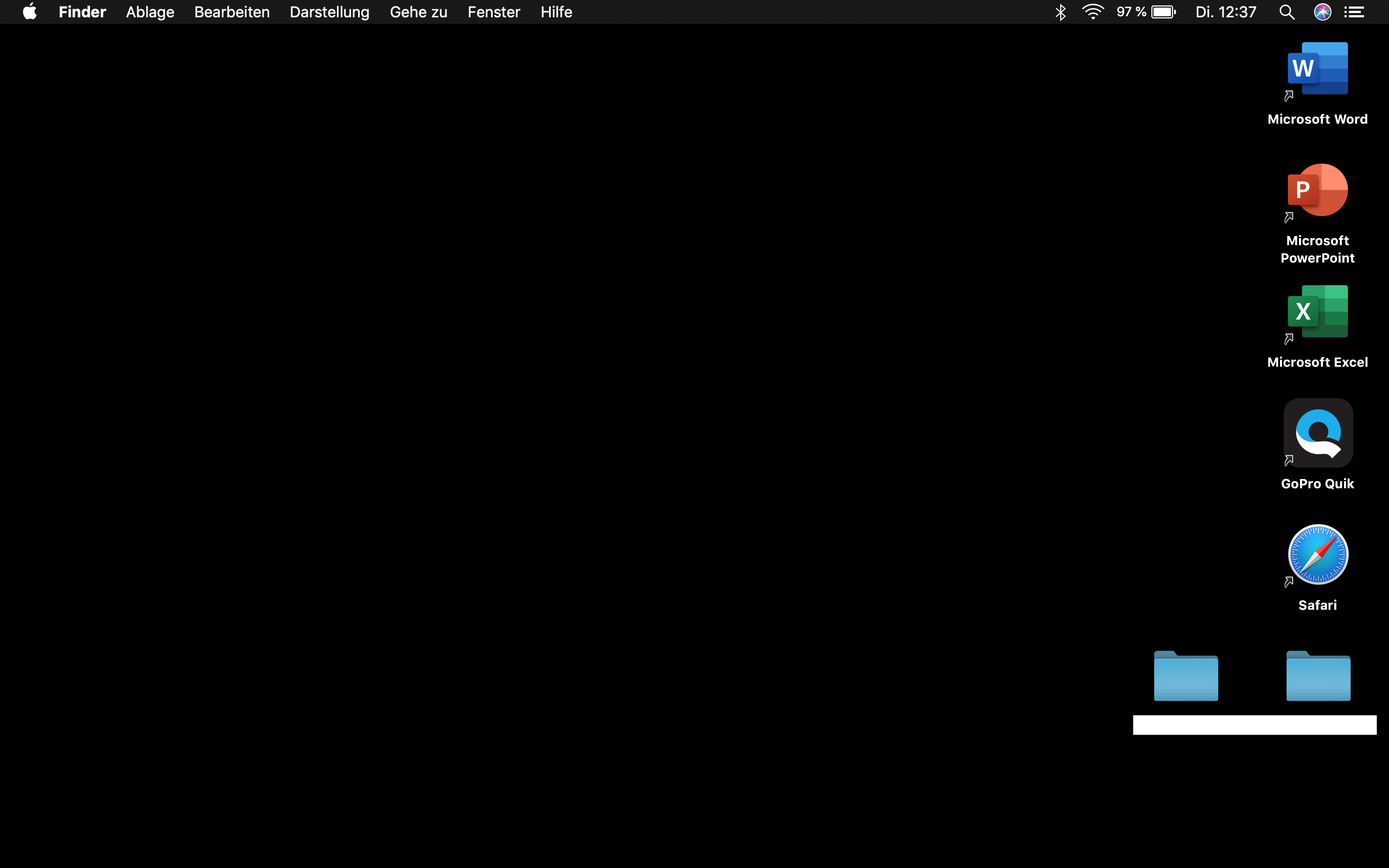Image resolution: width=1389 pixels, height=868 pixels.
Task: Select the Microsoft PowerPoint desktop icon
Action: click(1317, 190)
